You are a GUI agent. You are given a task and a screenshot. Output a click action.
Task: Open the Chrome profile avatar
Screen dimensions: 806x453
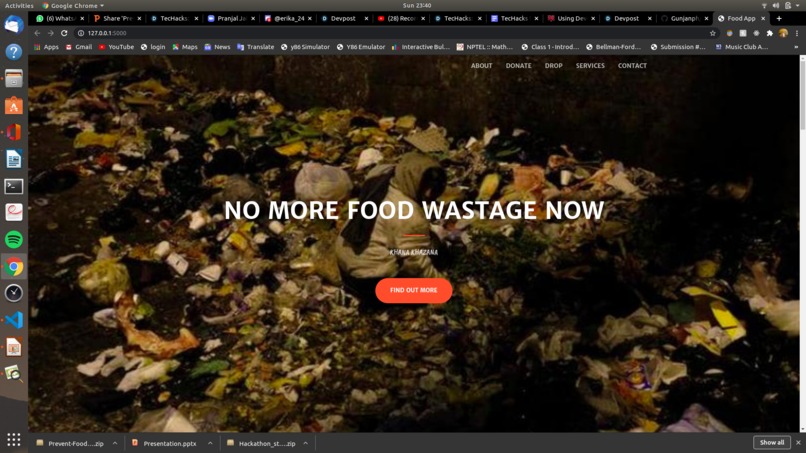pyautogui.click(x=783, y=33)
